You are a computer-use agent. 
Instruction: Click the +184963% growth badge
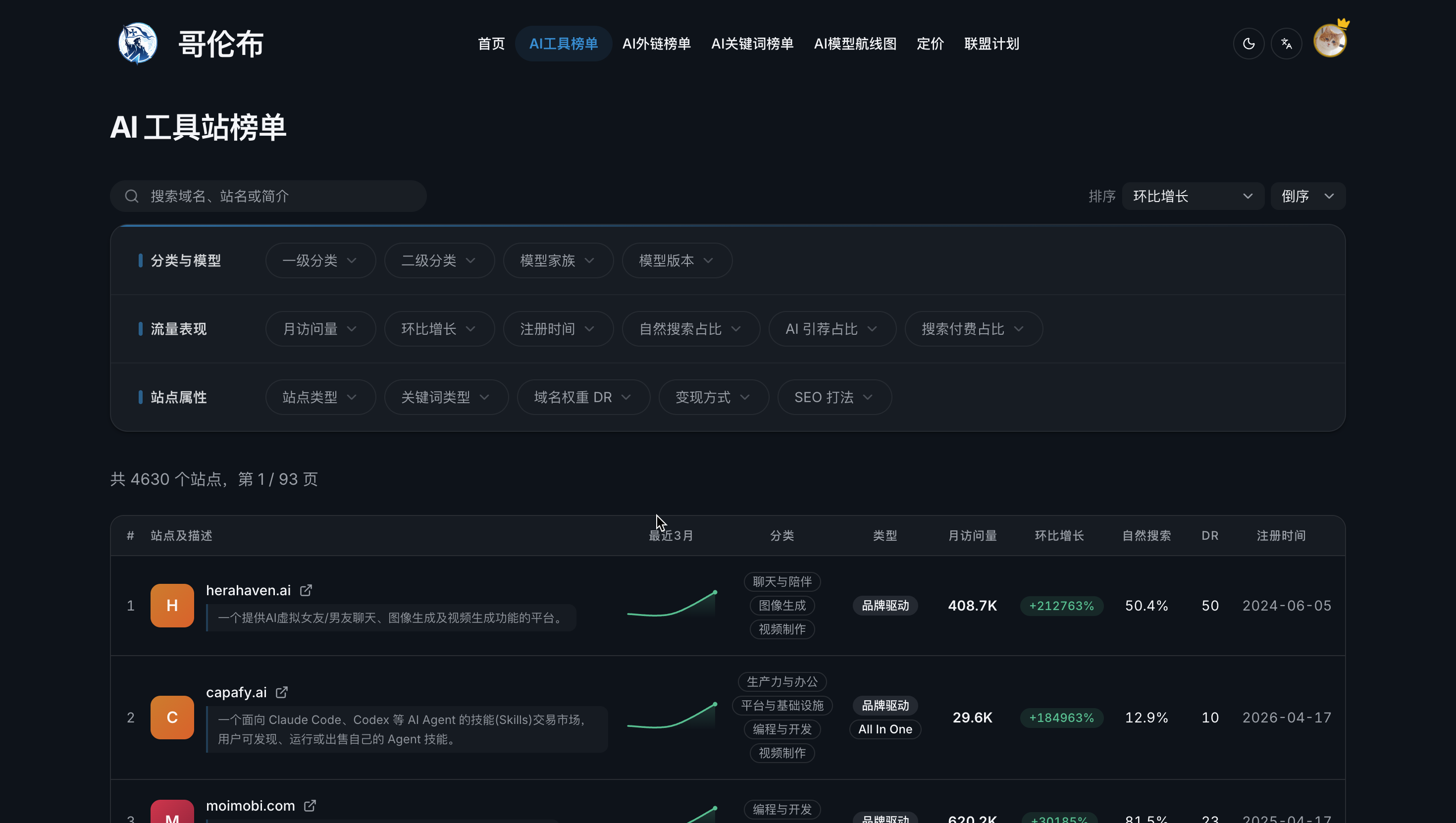(1061, 718)
